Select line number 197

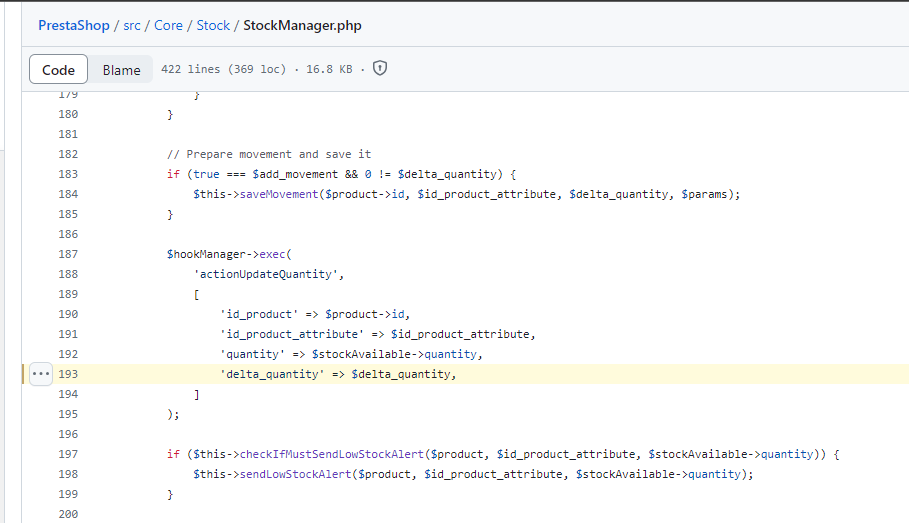(x=68, y=454)
